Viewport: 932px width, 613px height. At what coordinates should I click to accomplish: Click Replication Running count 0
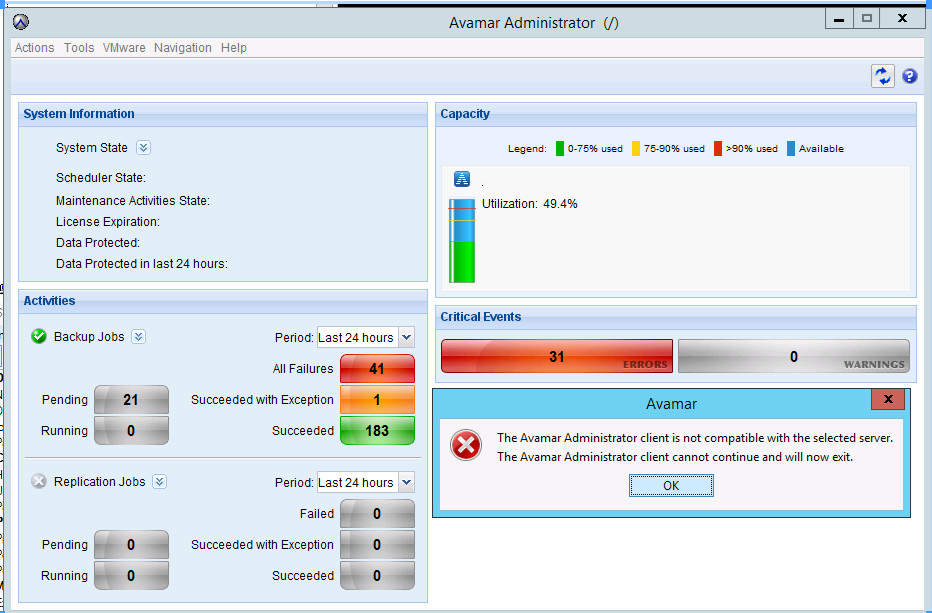(131, 576)
